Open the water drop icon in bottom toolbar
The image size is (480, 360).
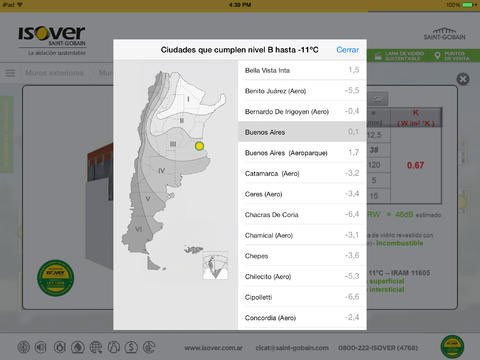tap(60, 348)
